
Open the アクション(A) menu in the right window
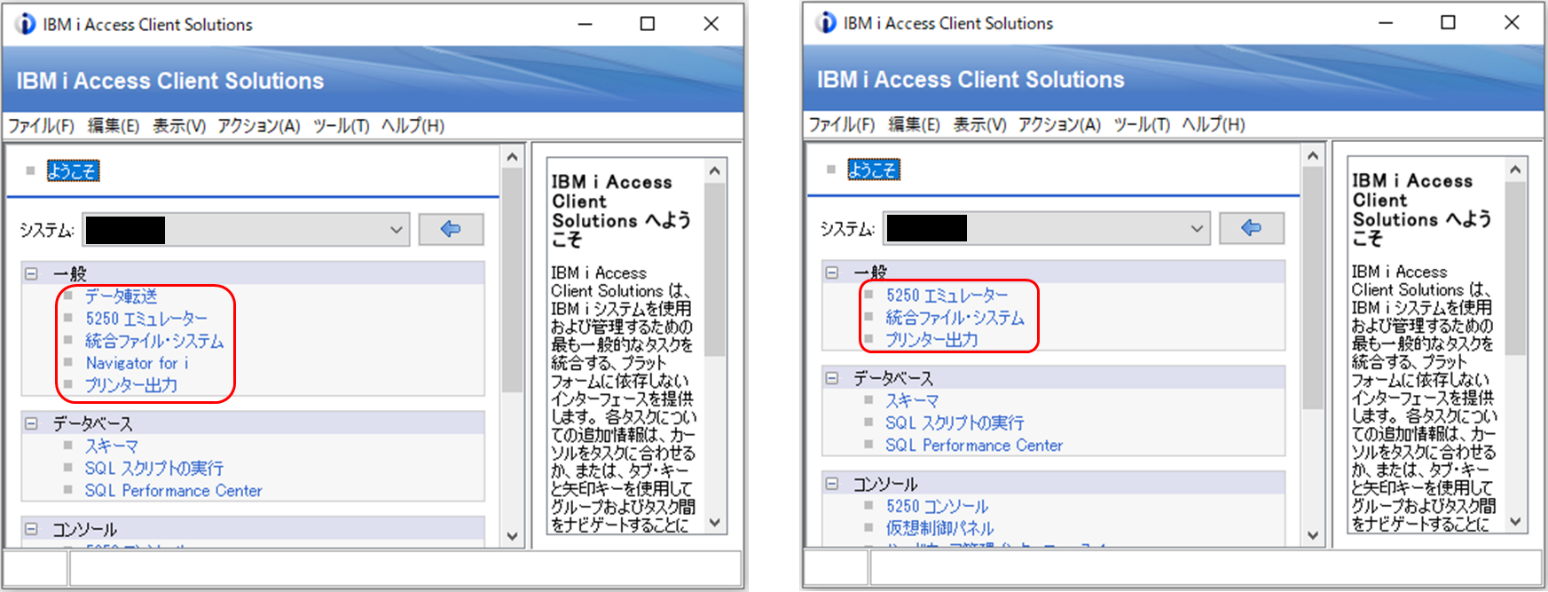1059,125
